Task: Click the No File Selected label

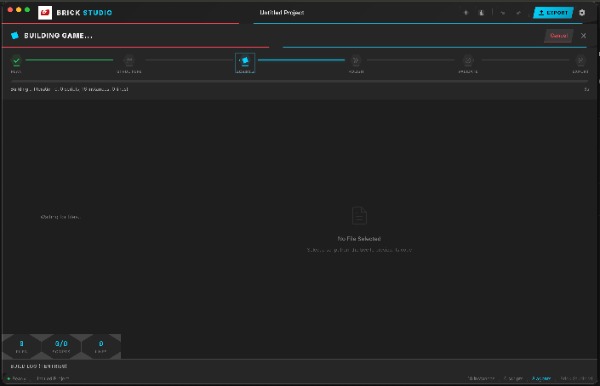Action: coord(359,239)
